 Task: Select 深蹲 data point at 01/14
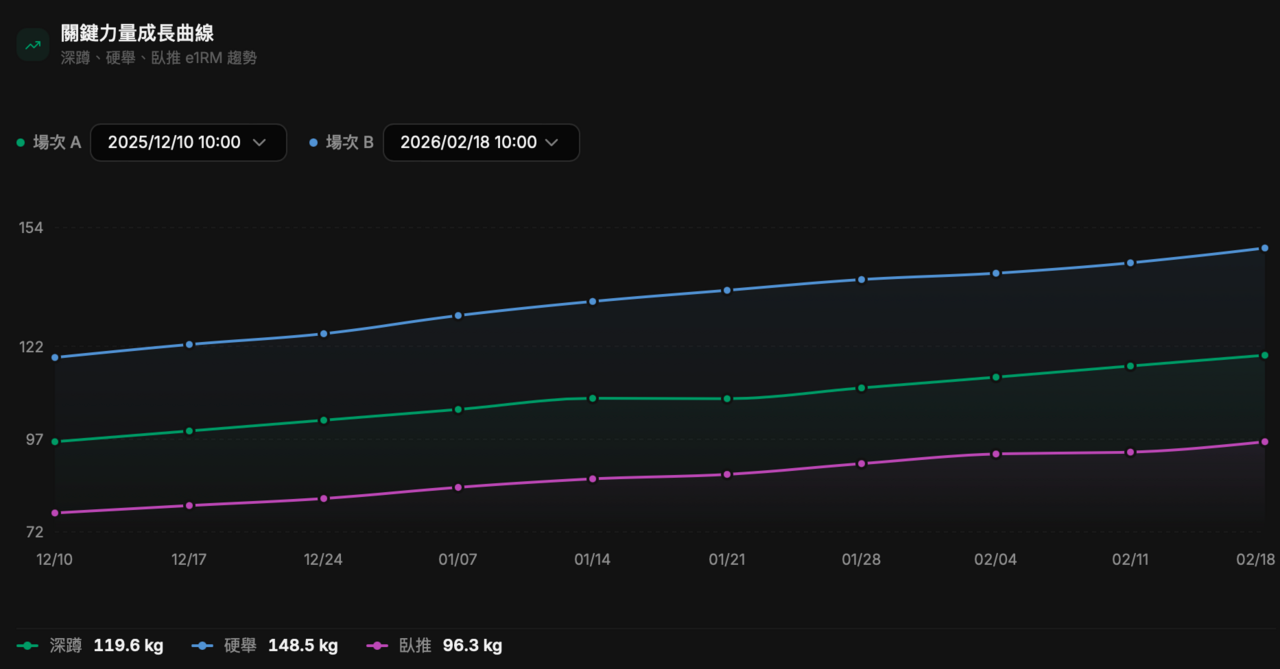click(592, 398)
